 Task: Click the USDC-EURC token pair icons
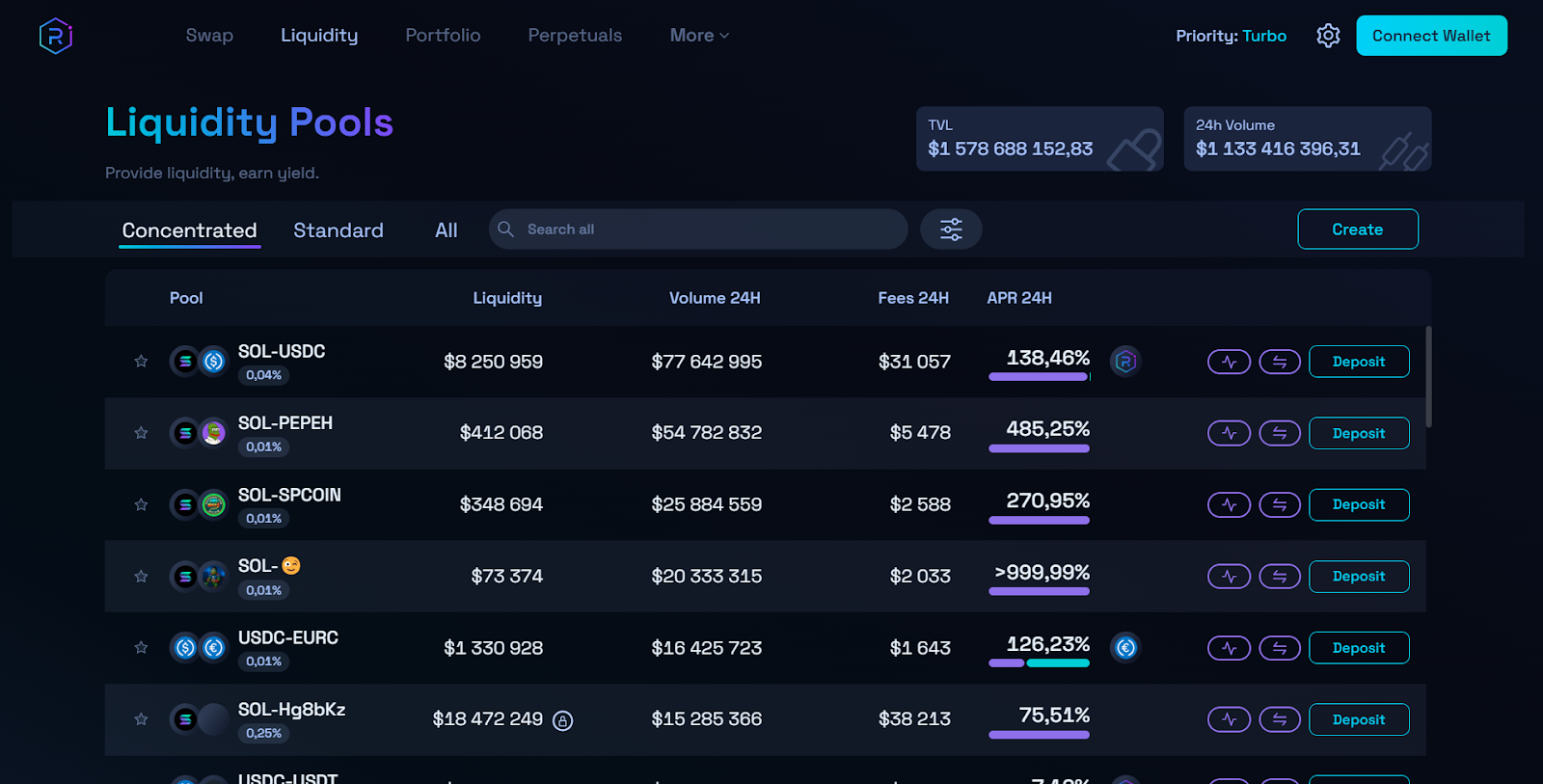[x=199, y=648]
